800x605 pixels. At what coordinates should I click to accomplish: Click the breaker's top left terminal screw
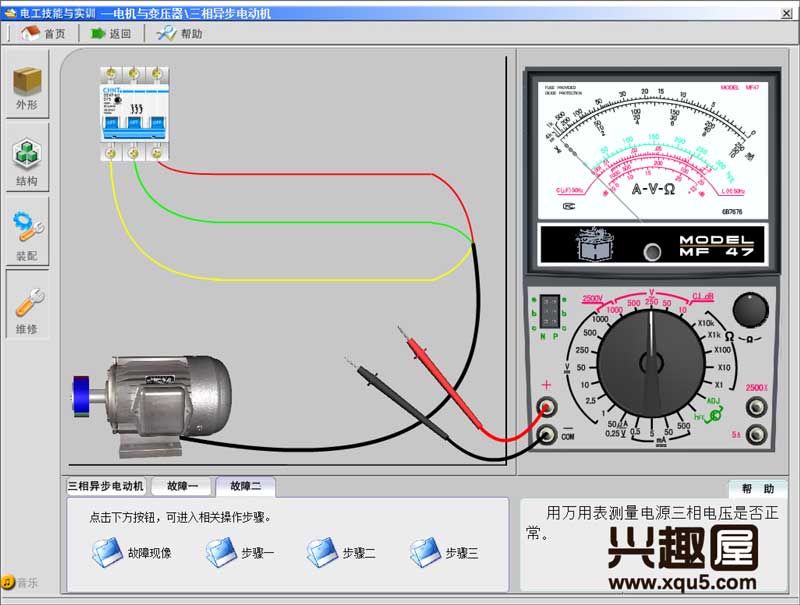pyautogui.click(x=111, y=74)
